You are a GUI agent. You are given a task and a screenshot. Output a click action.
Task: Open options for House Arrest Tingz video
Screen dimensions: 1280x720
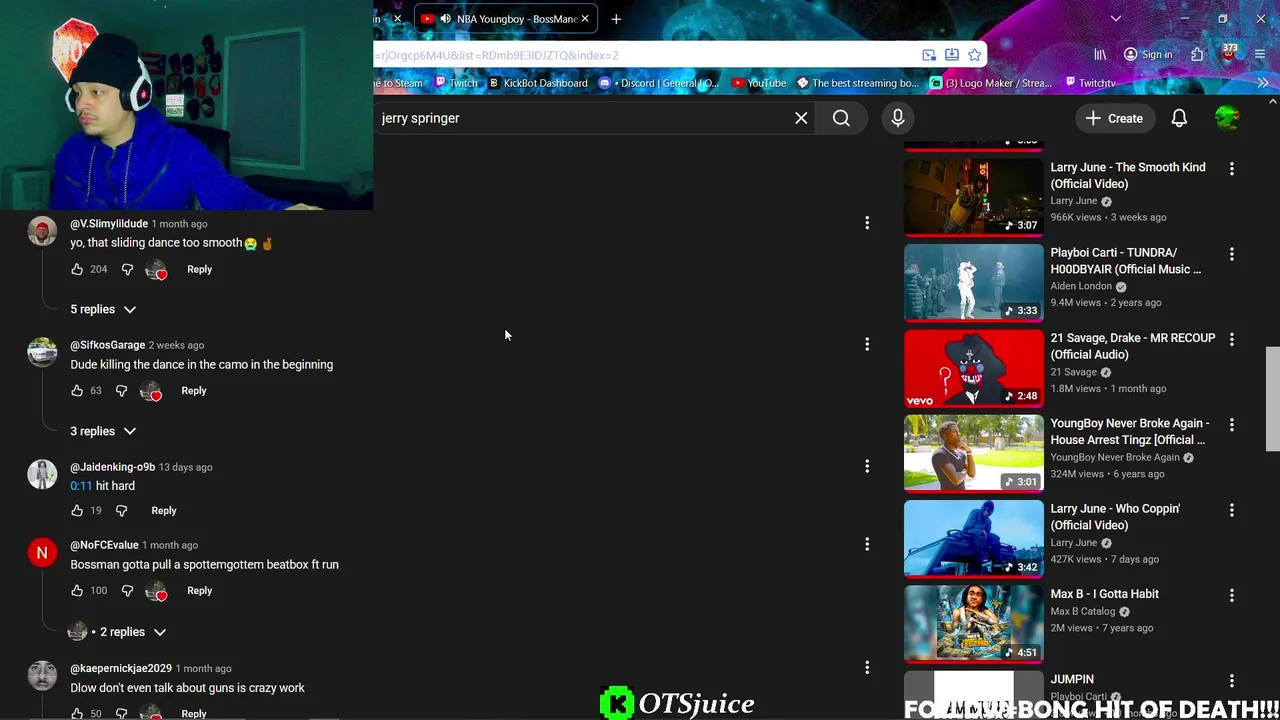(1231, 425)
